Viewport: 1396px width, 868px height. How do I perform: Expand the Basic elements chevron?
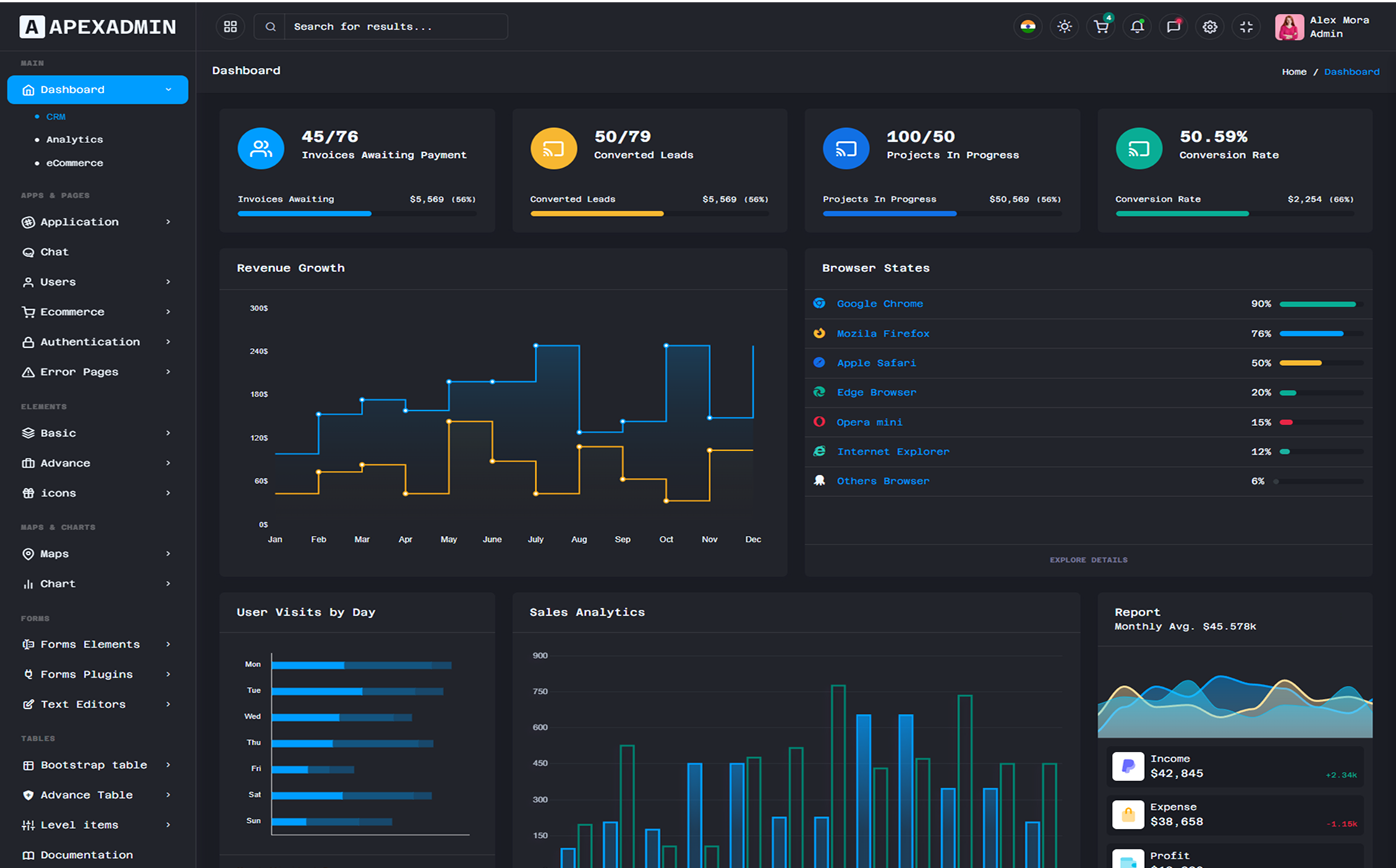click(169, 433)
